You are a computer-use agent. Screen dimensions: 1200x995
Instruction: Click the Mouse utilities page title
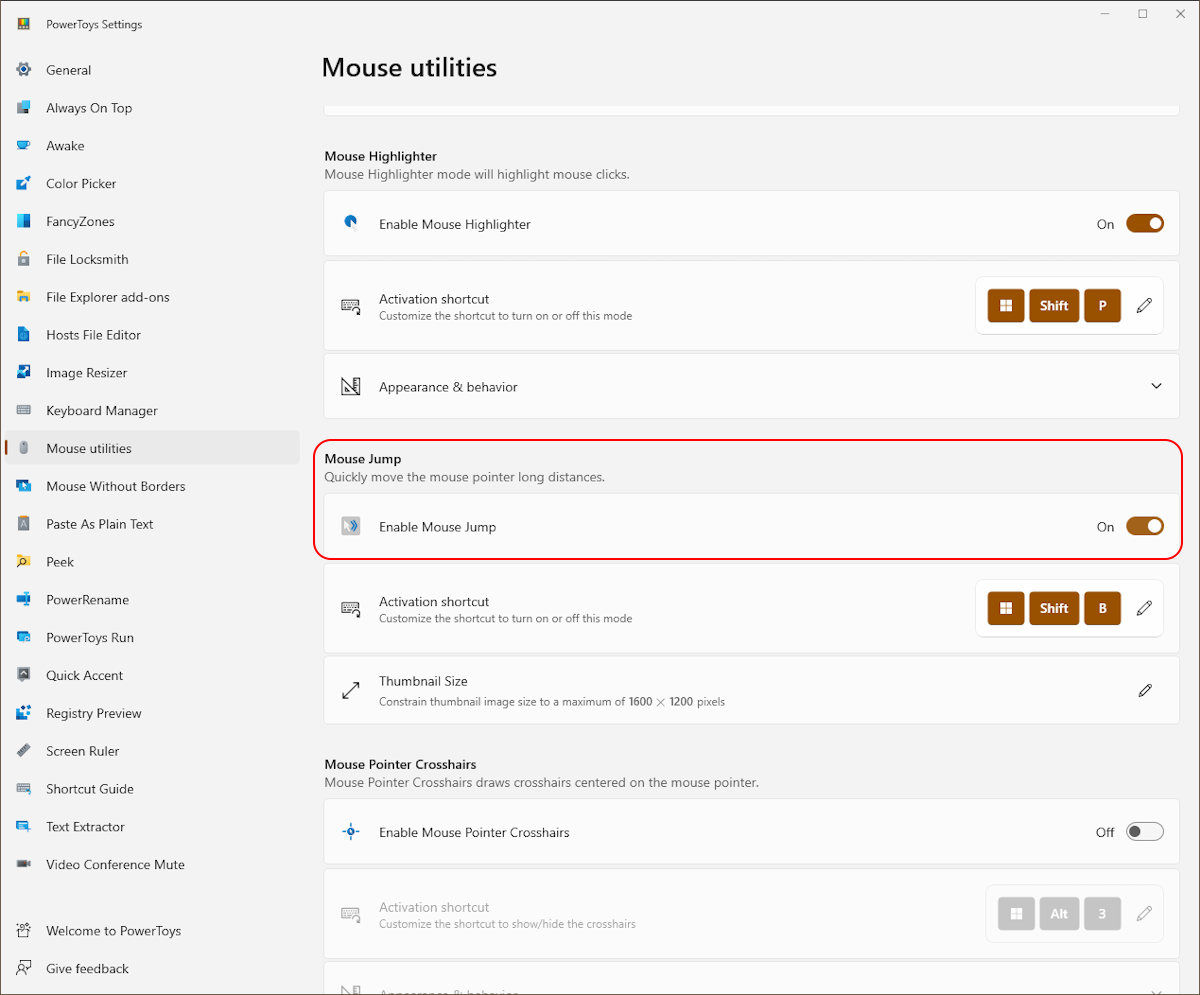(409, 68)
